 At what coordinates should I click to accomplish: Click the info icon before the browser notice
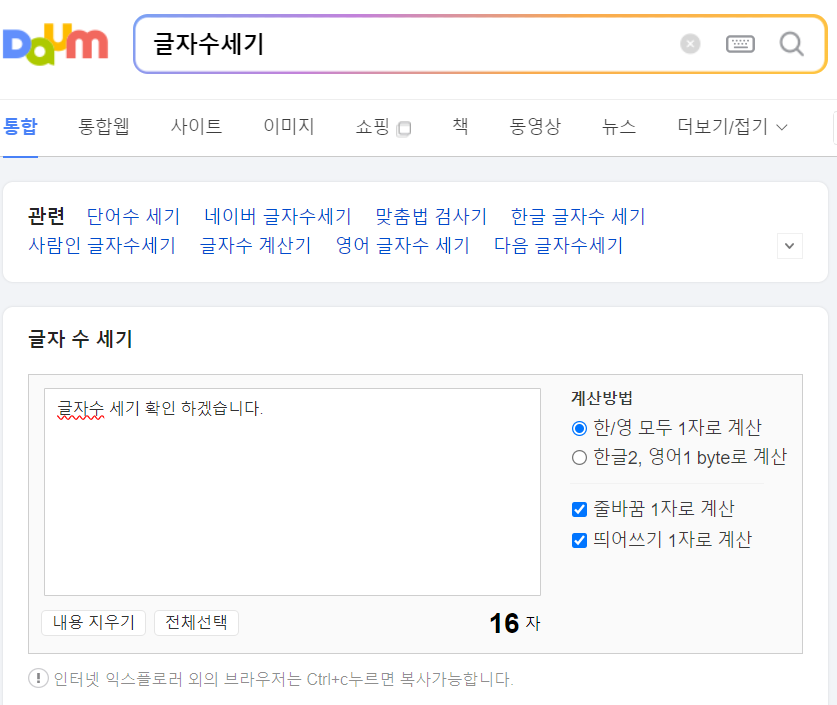coord(37,678)
